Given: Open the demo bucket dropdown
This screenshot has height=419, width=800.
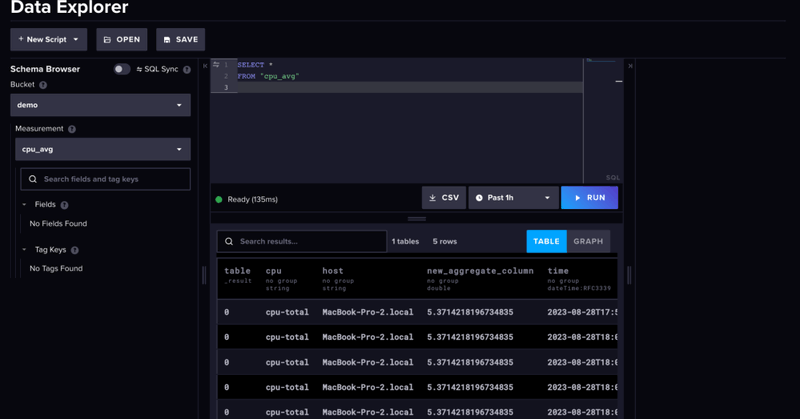Looking at the screenshot, I should coord(101,105).
